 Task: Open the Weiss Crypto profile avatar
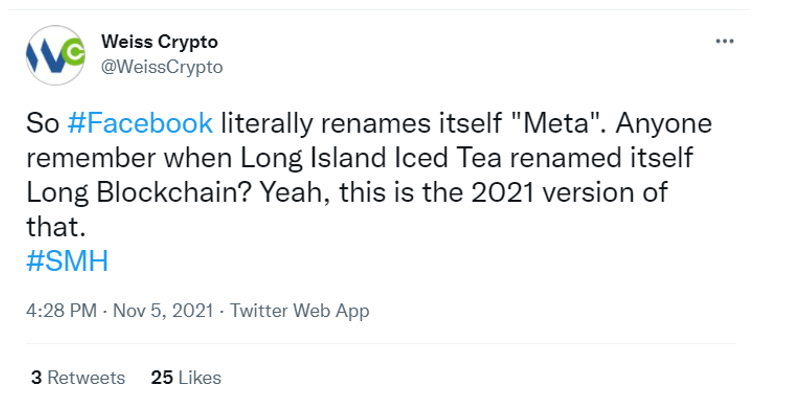click(x=55, y=55)
